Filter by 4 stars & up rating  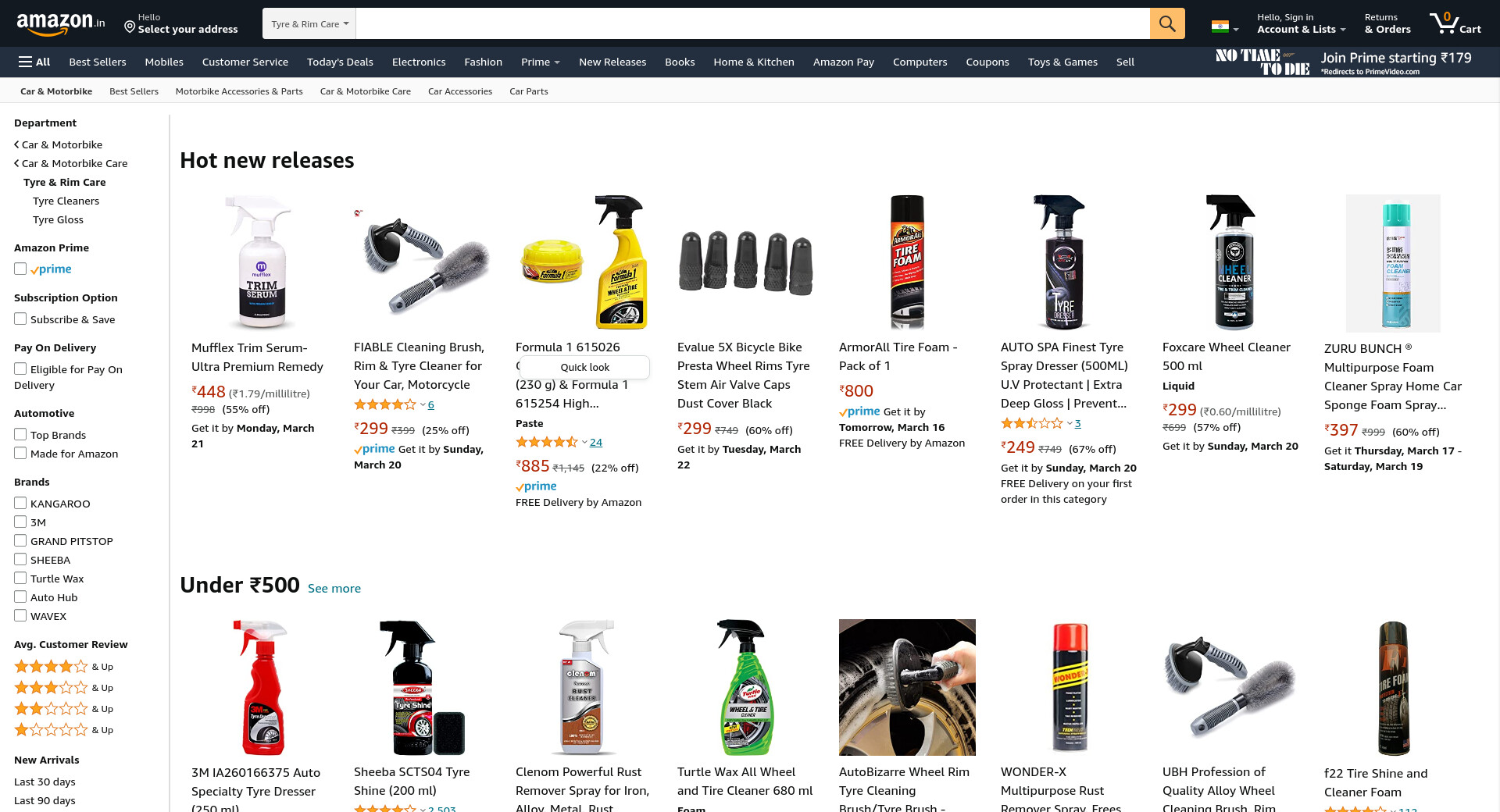pyautogui.click(x=64, y=667)
